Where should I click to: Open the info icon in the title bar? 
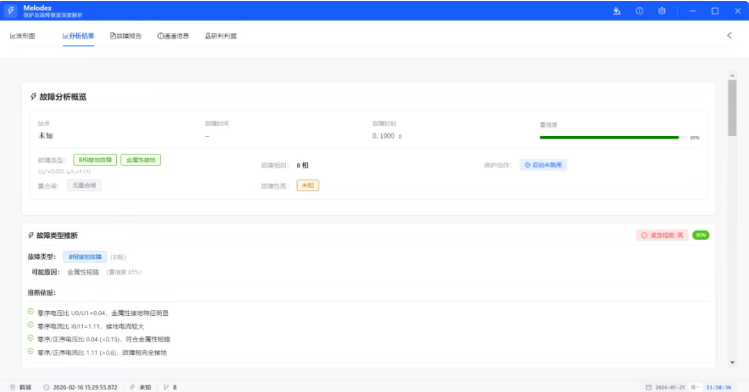pos(639,11)
